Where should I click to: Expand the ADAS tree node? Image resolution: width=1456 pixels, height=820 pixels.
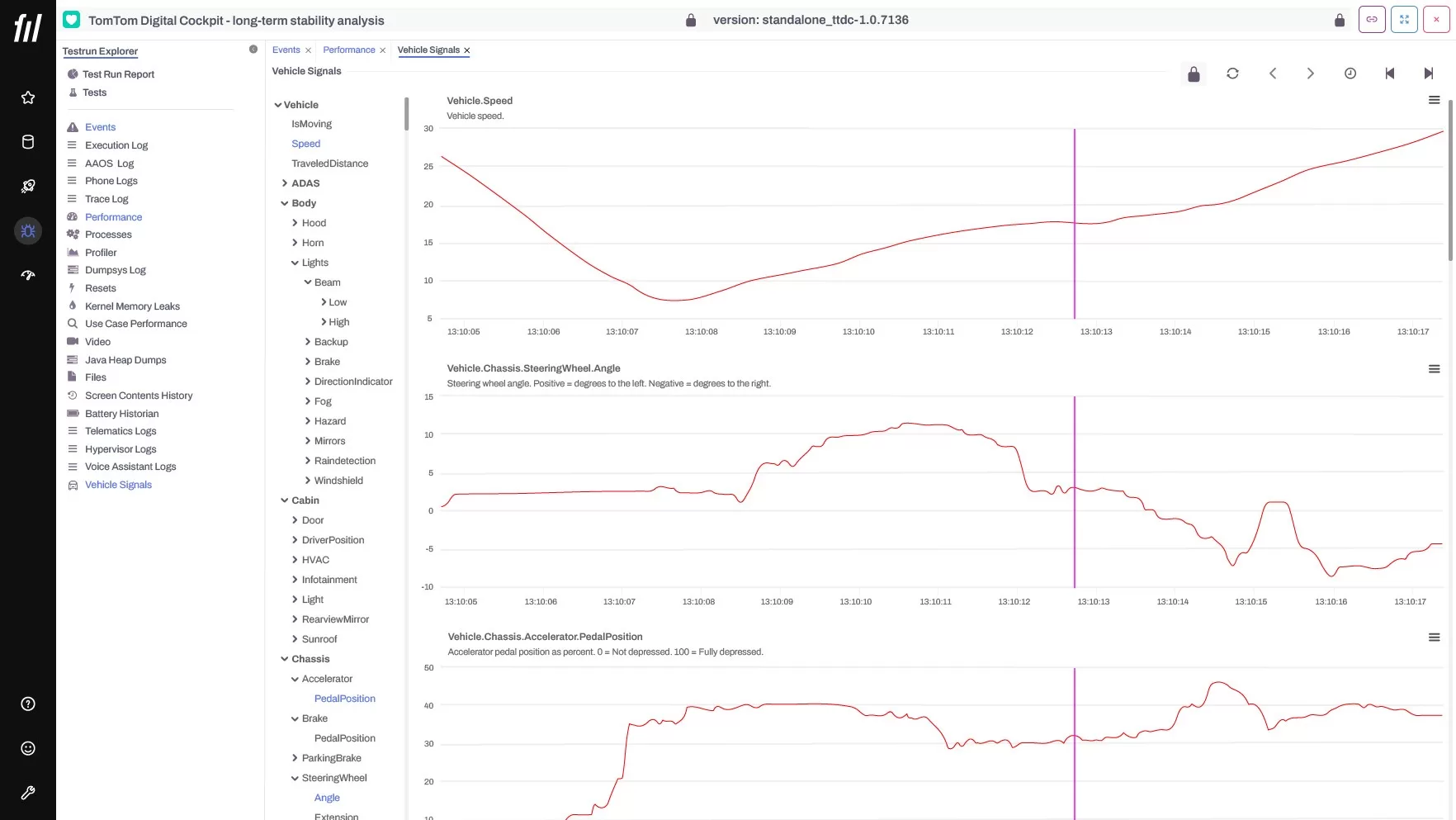pos(285,183)
